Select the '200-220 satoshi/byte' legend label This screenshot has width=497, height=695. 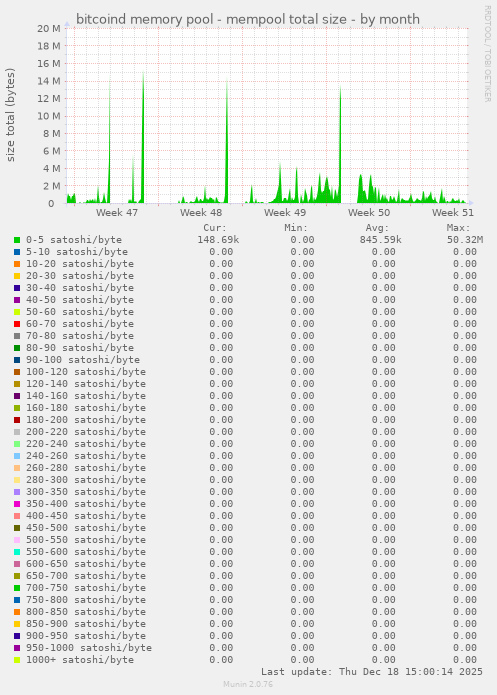click(x=86, y=432)
